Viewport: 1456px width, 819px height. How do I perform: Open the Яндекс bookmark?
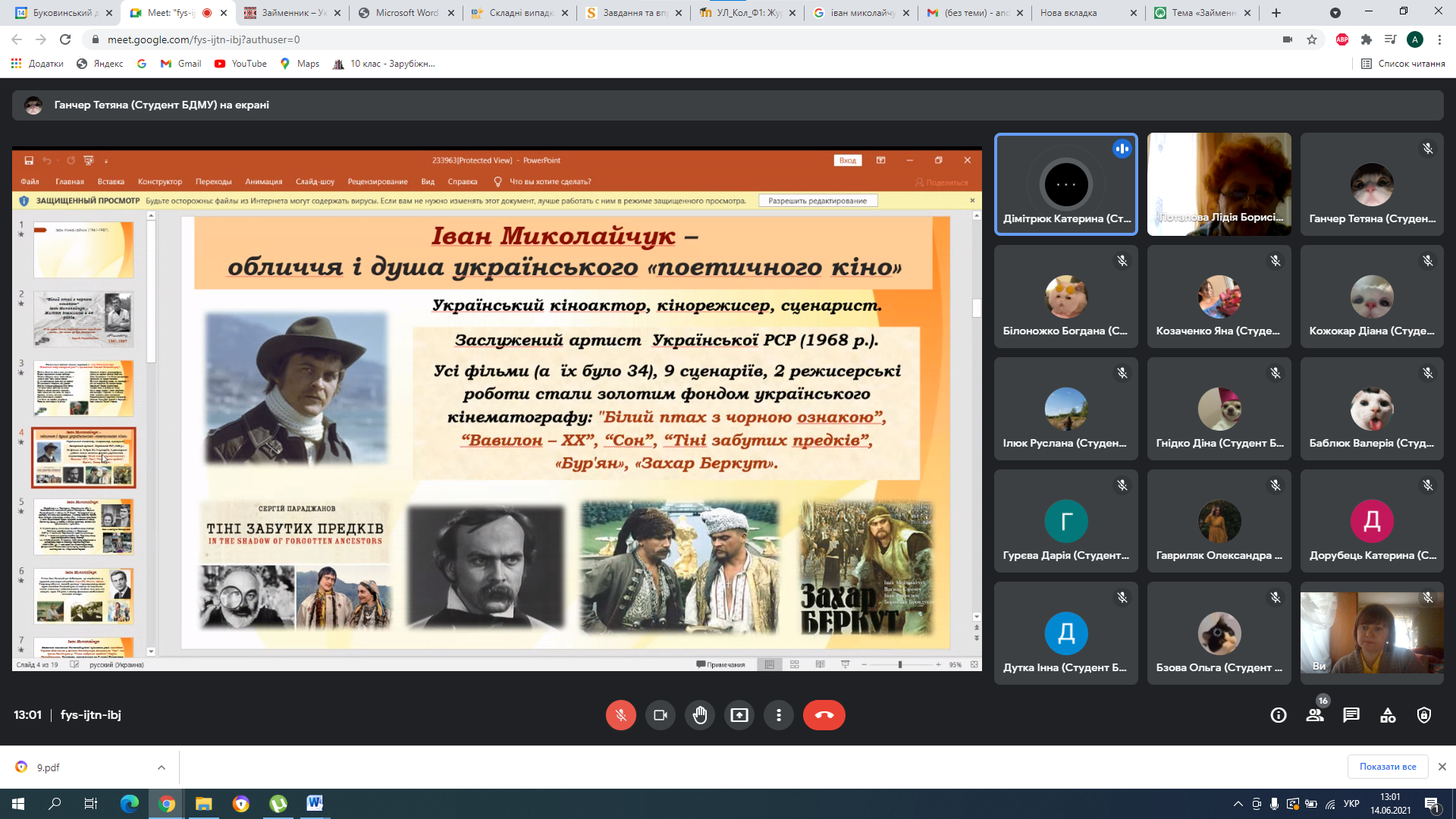[x=99, y=64]
